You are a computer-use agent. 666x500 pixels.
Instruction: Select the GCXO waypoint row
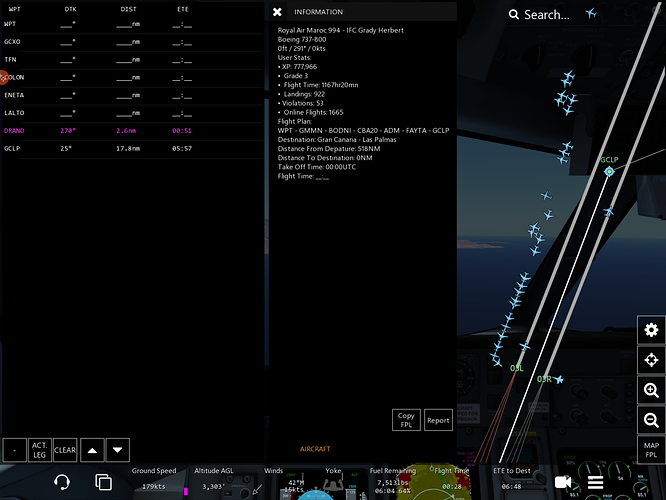pos(132,42)
